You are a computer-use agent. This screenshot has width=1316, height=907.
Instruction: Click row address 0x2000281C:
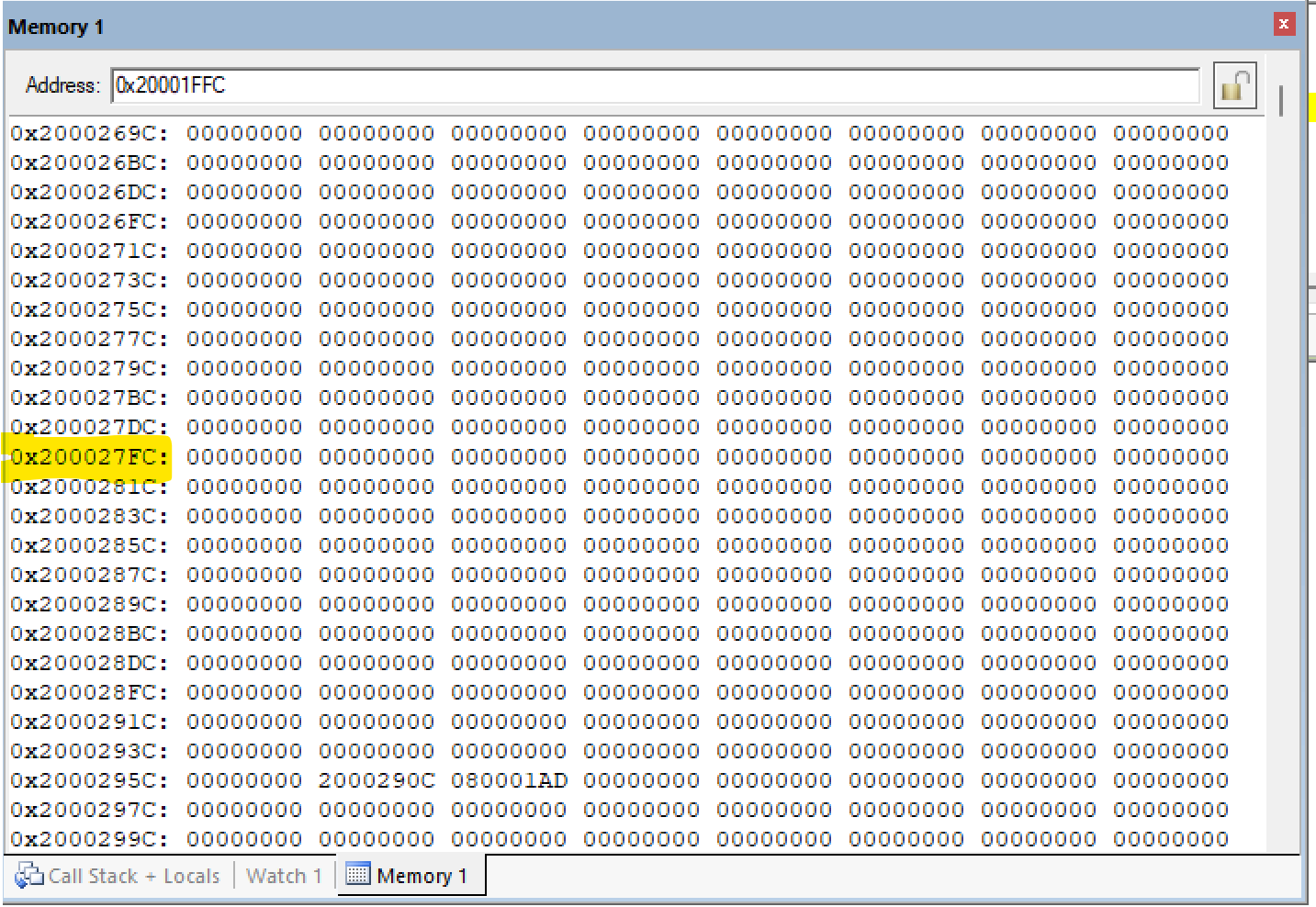[90, 486]
